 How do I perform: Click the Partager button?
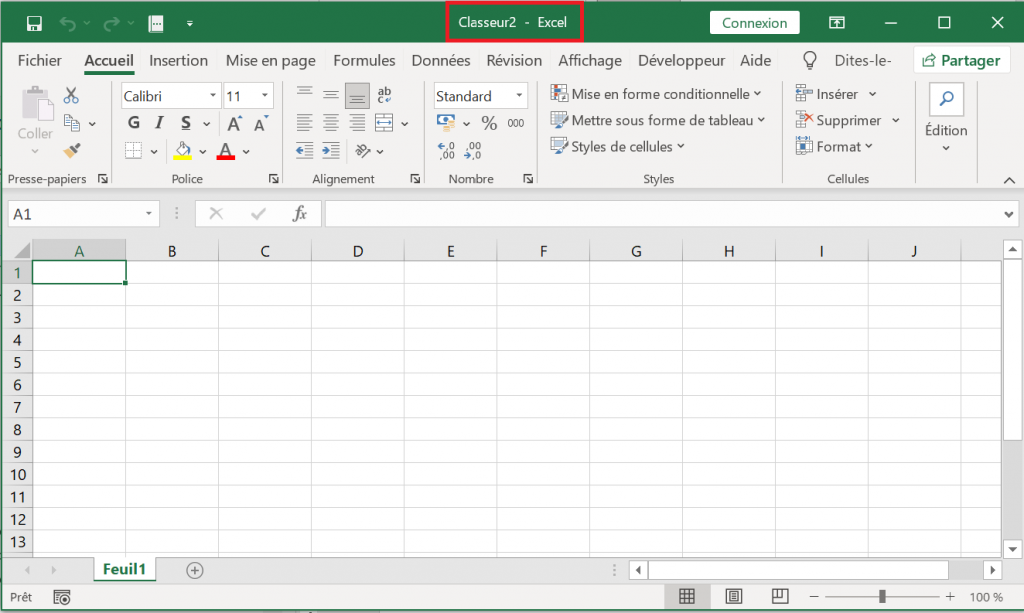tap(962, 60)
